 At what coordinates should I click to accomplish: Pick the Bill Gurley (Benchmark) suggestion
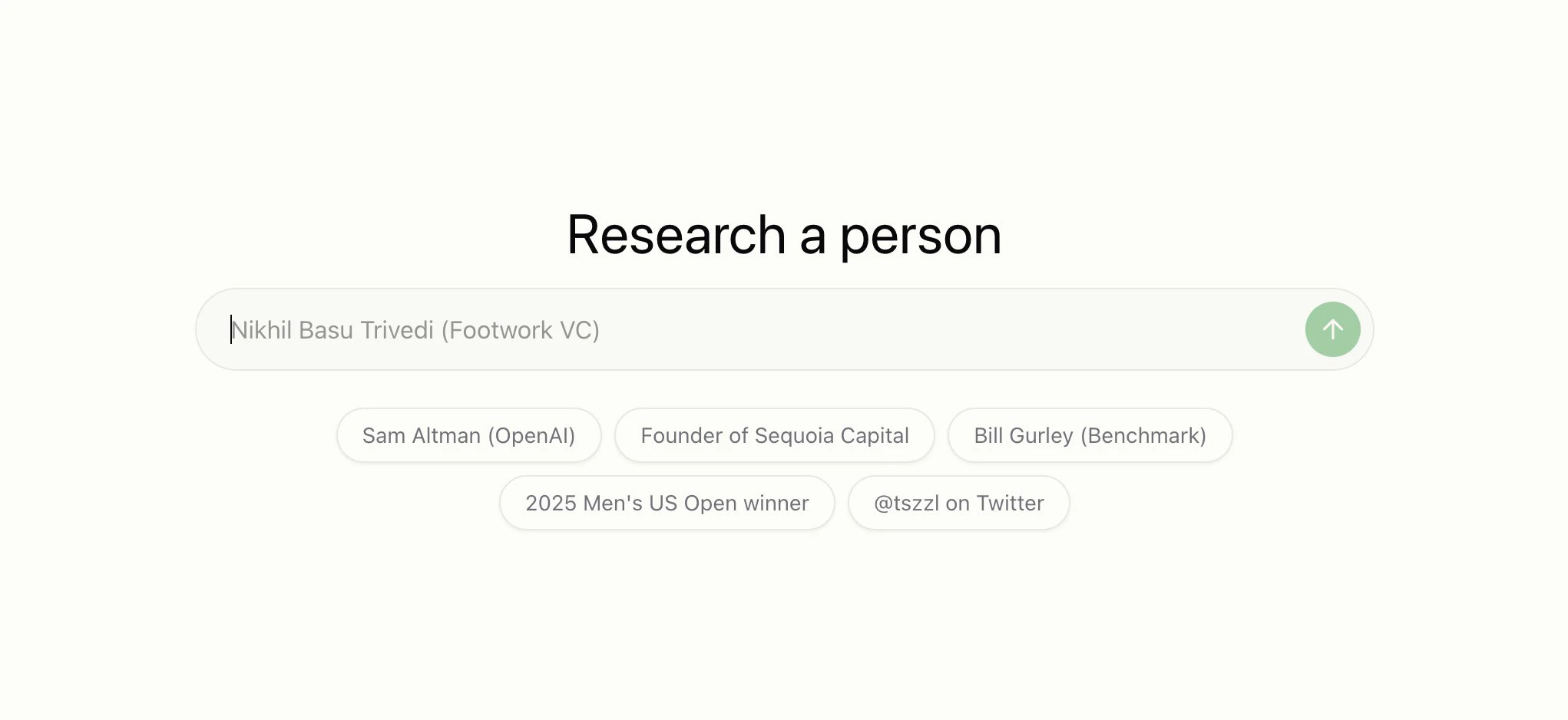pos(1090,435)
